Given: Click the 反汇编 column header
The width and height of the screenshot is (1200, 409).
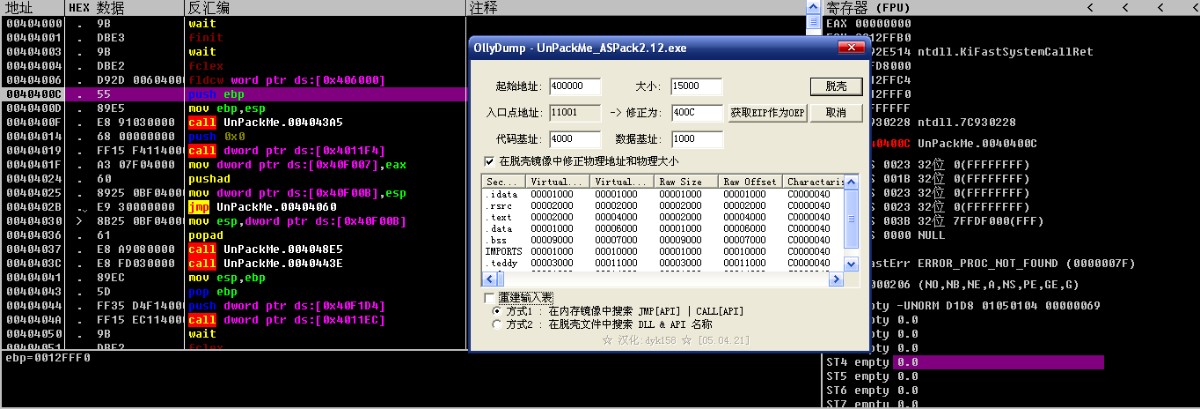Looking at the screenshot, I should (325, 7).
